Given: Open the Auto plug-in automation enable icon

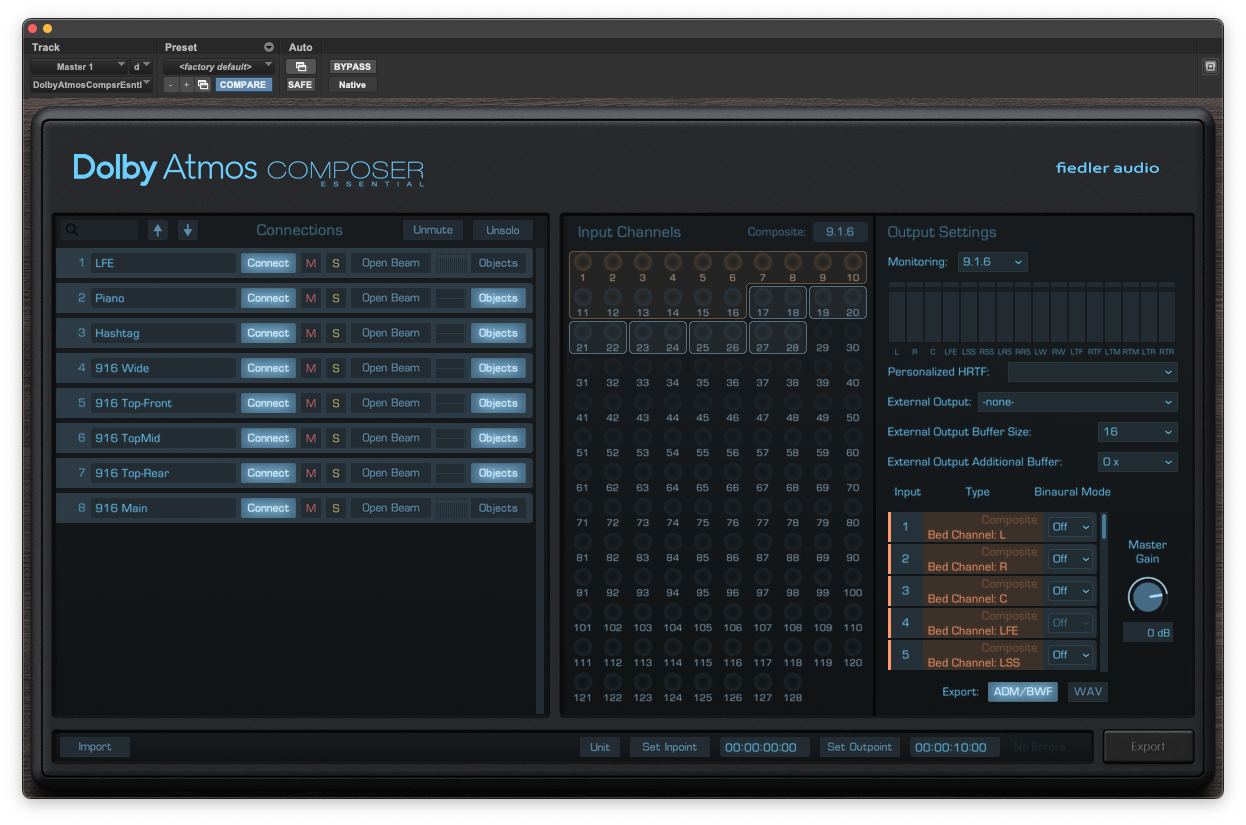Looking at the screenshot, I should pos(301,67).
